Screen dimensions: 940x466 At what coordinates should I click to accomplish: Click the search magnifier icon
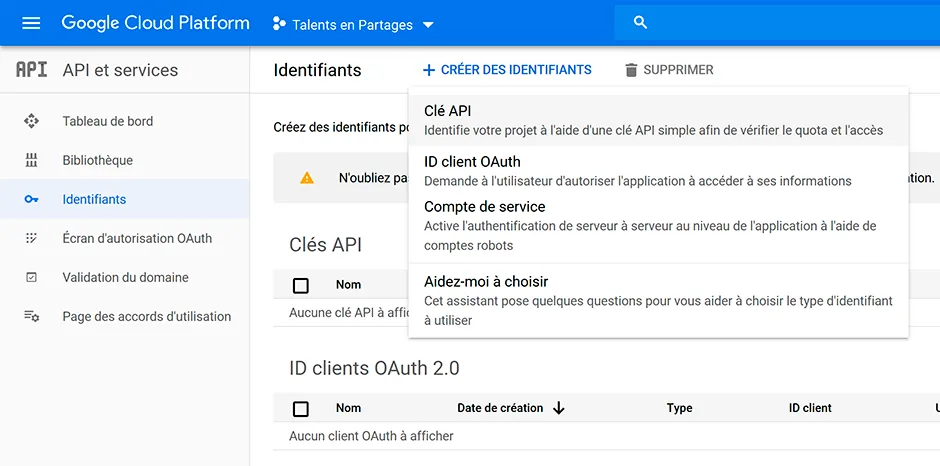640,23
